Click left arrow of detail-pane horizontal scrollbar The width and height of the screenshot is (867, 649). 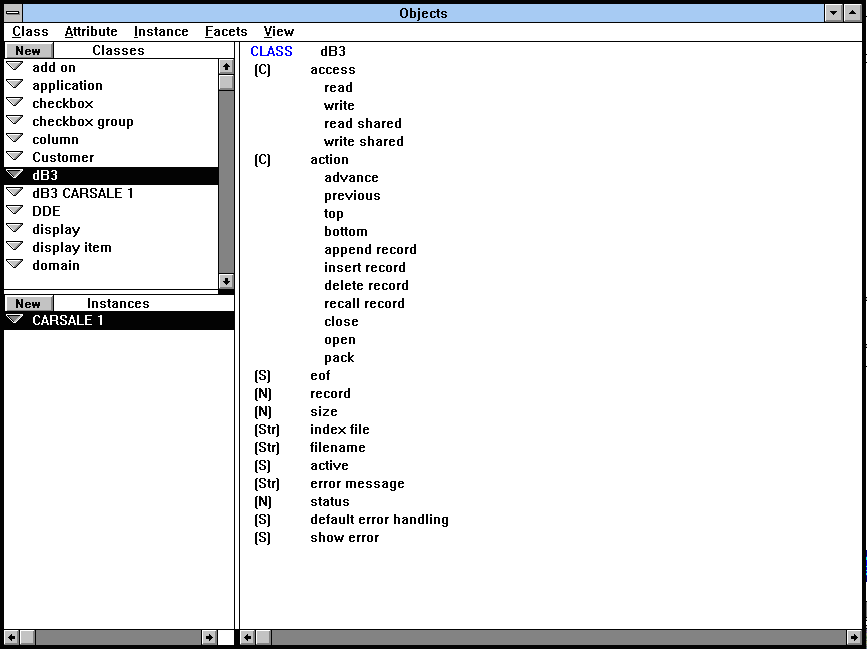[x=248, y=637]
